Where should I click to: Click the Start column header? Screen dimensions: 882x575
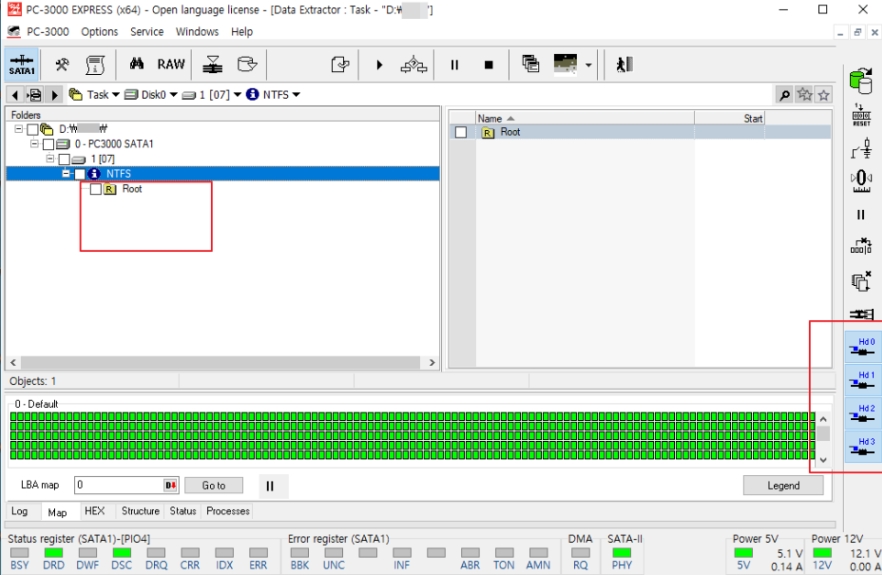730,118
